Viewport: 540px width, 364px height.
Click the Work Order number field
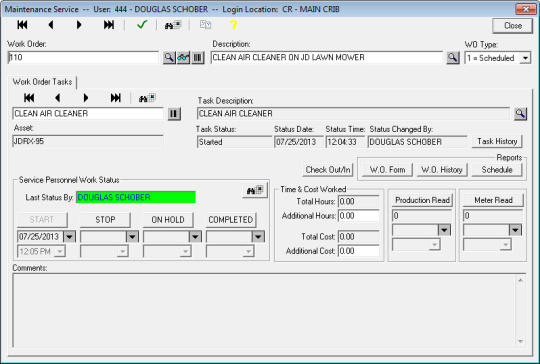[x=83, y=58]
